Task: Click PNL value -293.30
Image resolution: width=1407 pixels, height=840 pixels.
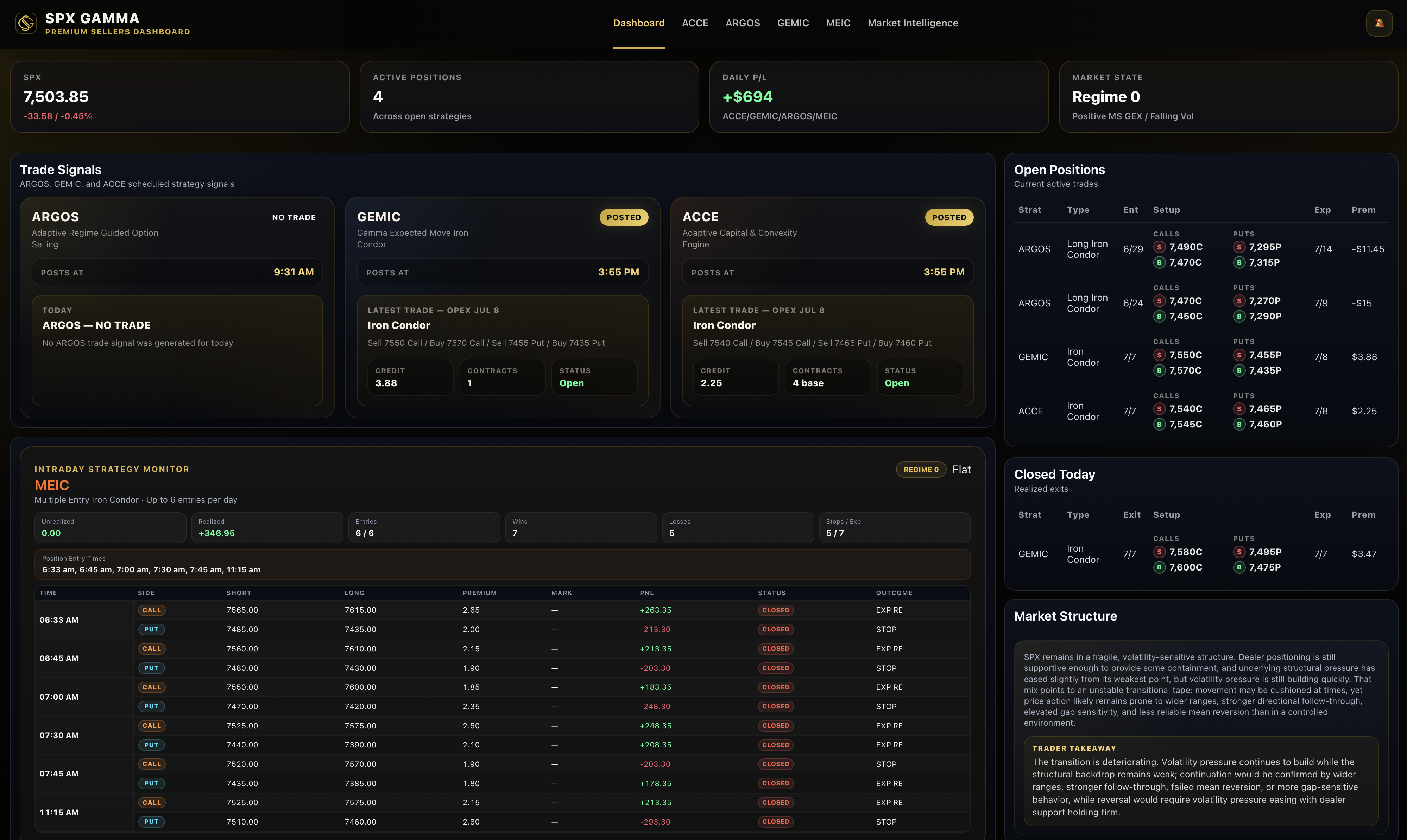Action: pyautogui.click(x=655, y=822)
